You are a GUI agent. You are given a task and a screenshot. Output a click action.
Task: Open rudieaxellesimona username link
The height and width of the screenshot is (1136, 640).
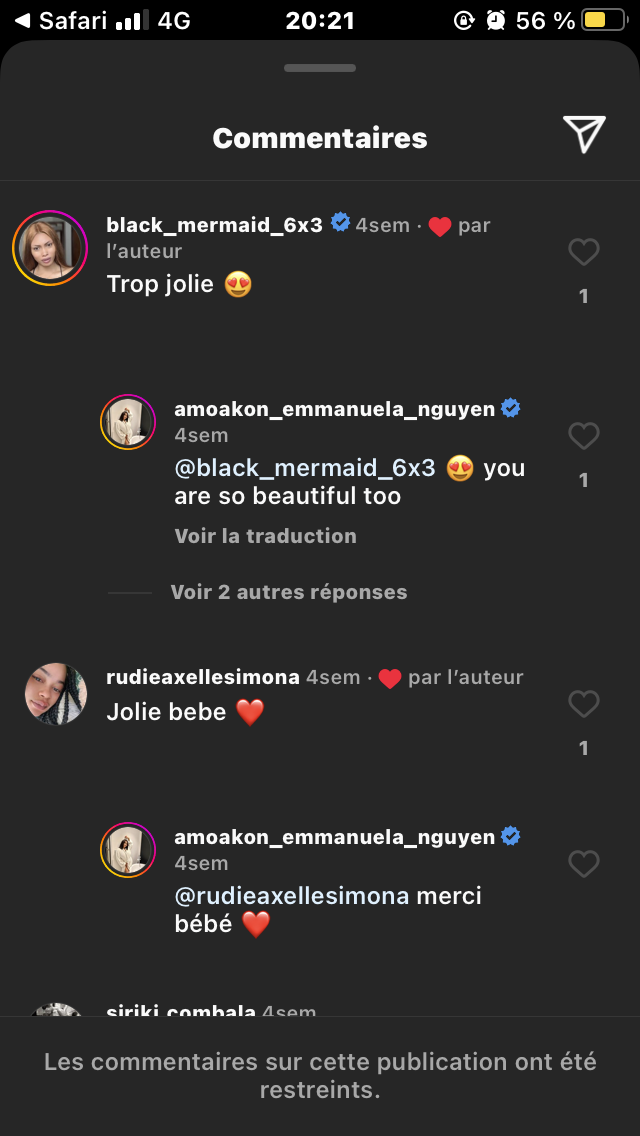(202, 677)
